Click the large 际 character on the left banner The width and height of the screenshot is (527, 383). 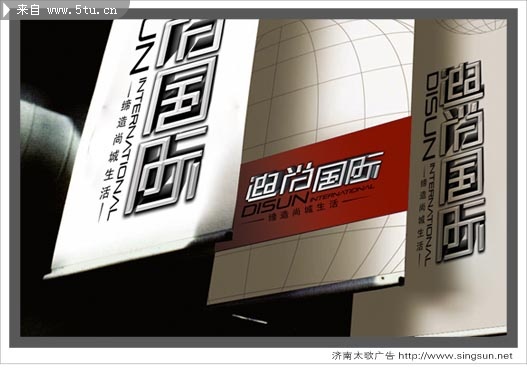click(x=165, y=176)
